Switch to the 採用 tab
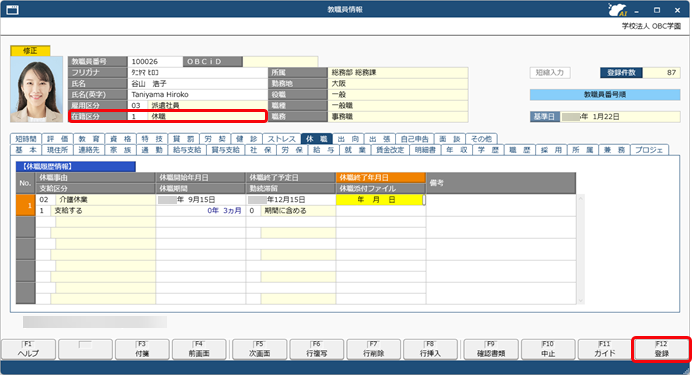Screen dimensions: 692x375 [551, 150]
